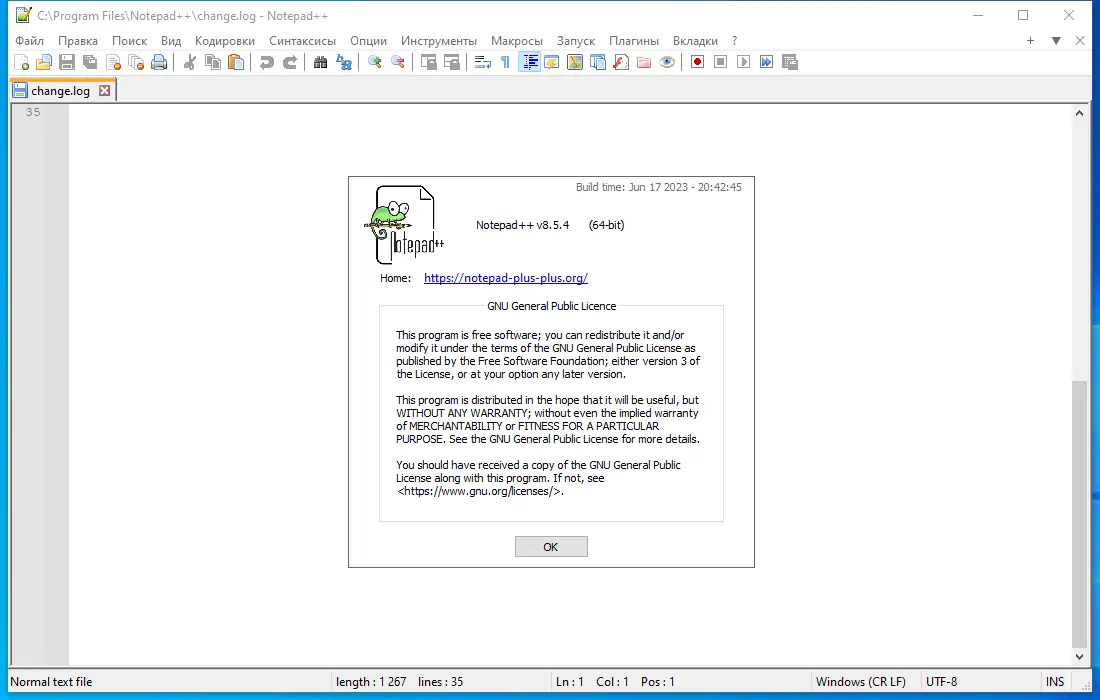
Task: Click the Undo arrow icon
Action: click(267, 62)
